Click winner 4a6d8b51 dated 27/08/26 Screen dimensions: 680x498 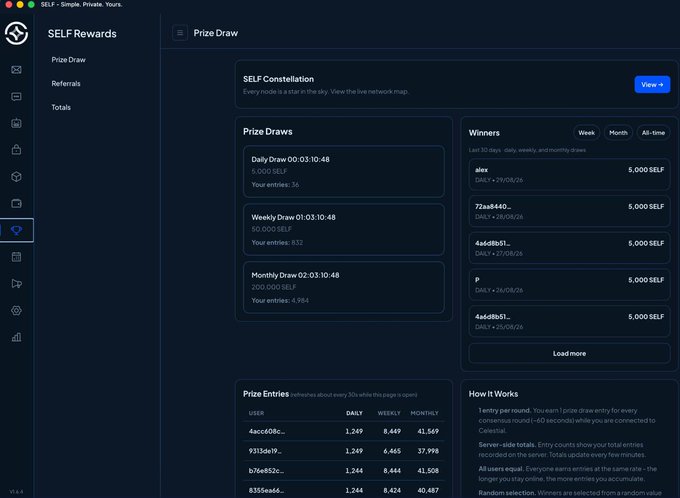569,248
